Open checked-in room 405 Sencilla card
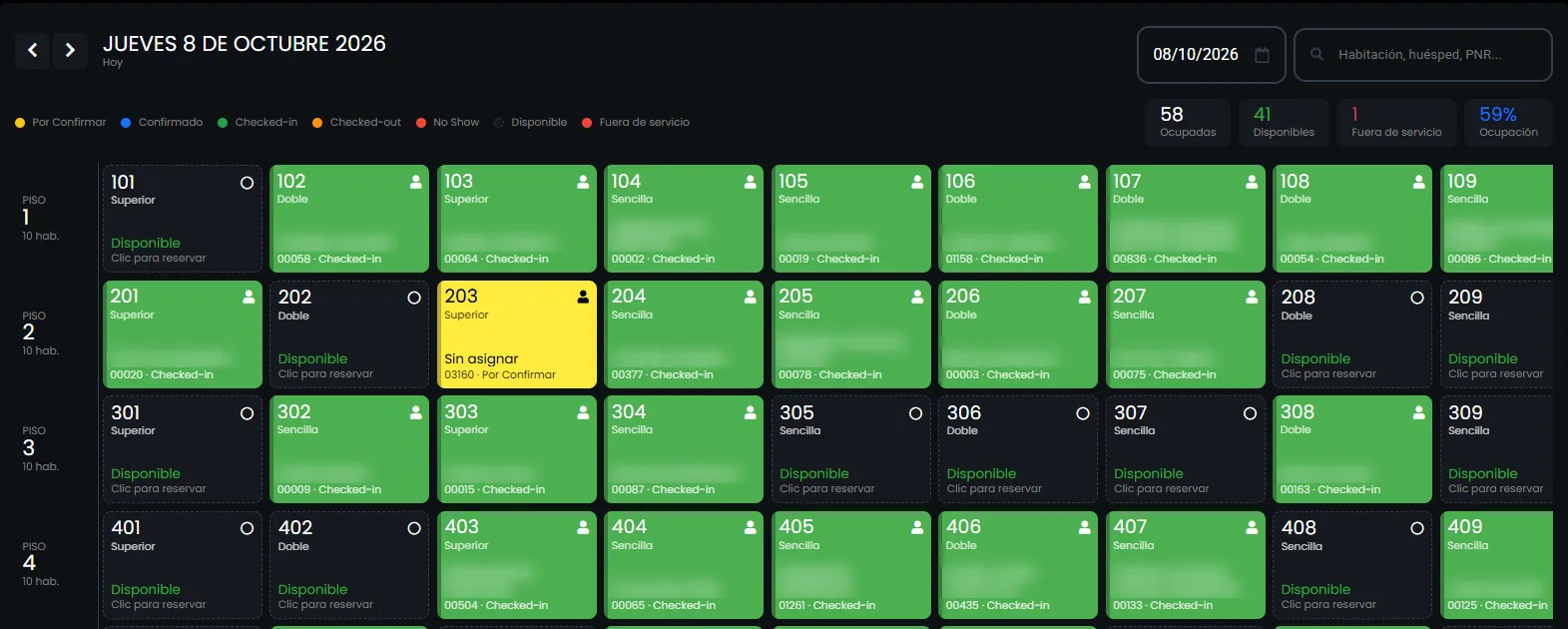 [851, 565]
